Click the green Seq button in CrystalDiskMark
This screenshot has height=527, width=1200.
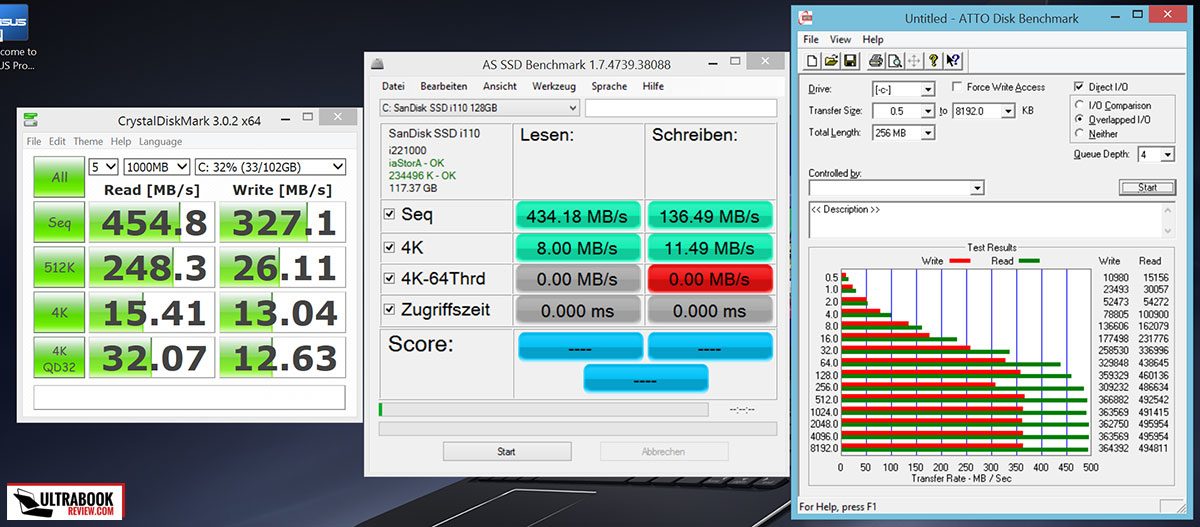click(x=60, y=222)
